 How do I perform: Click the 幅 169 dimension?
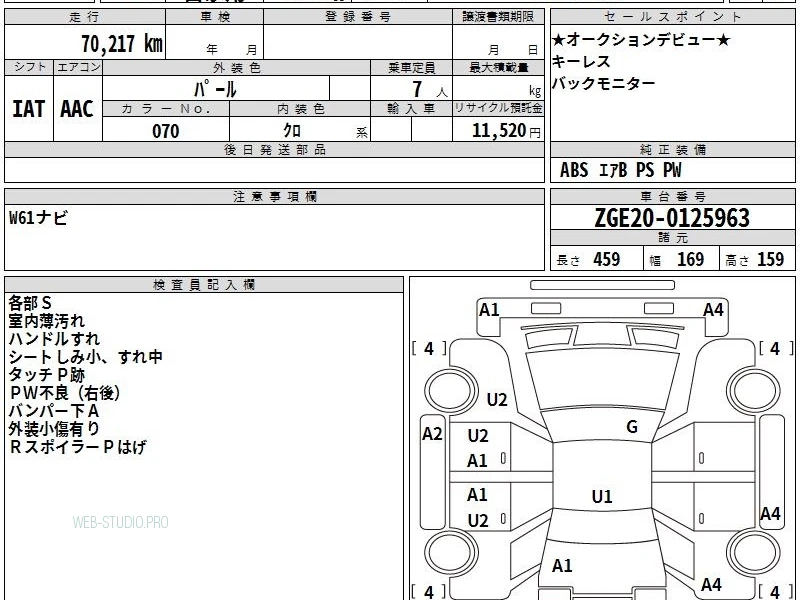coord(677,260)
